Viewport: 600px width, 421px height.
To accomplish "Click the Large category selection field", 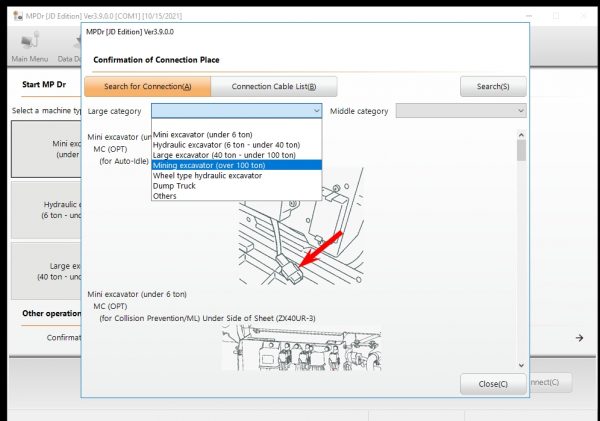I will [x=236, y=111].
